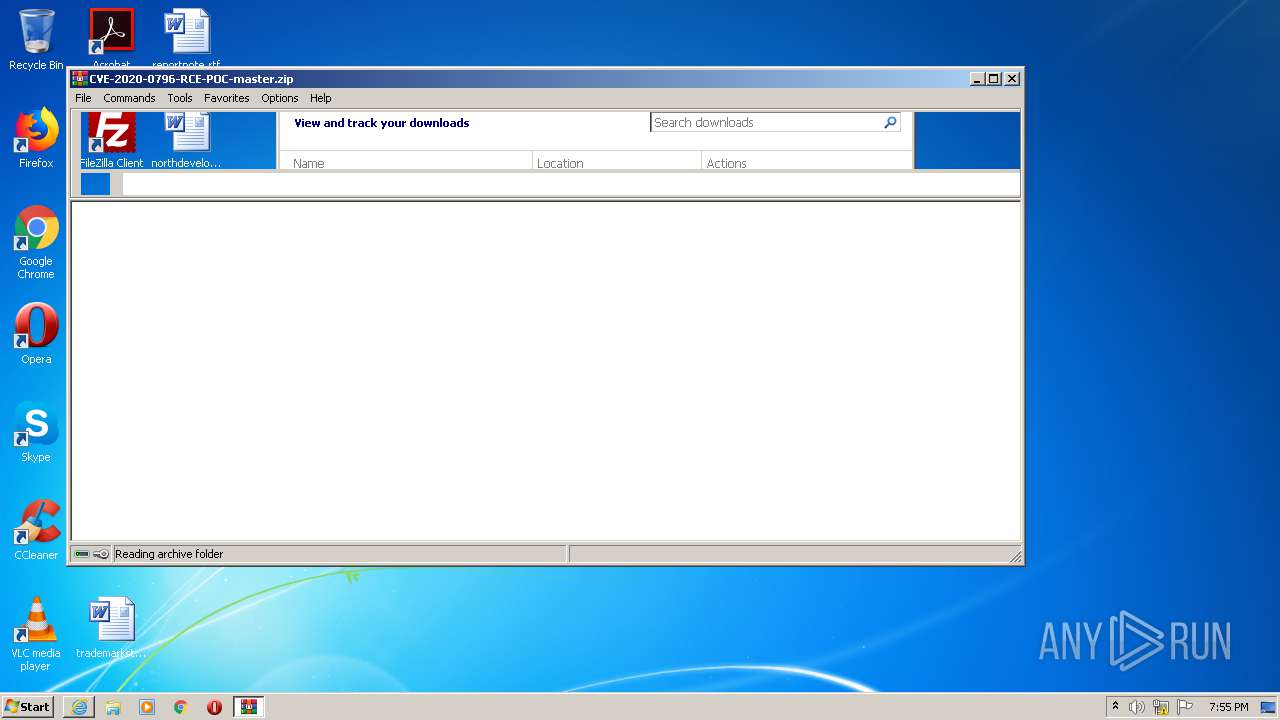Click the disk drive icon in WinRAR status bar

[x=82, y=554]
